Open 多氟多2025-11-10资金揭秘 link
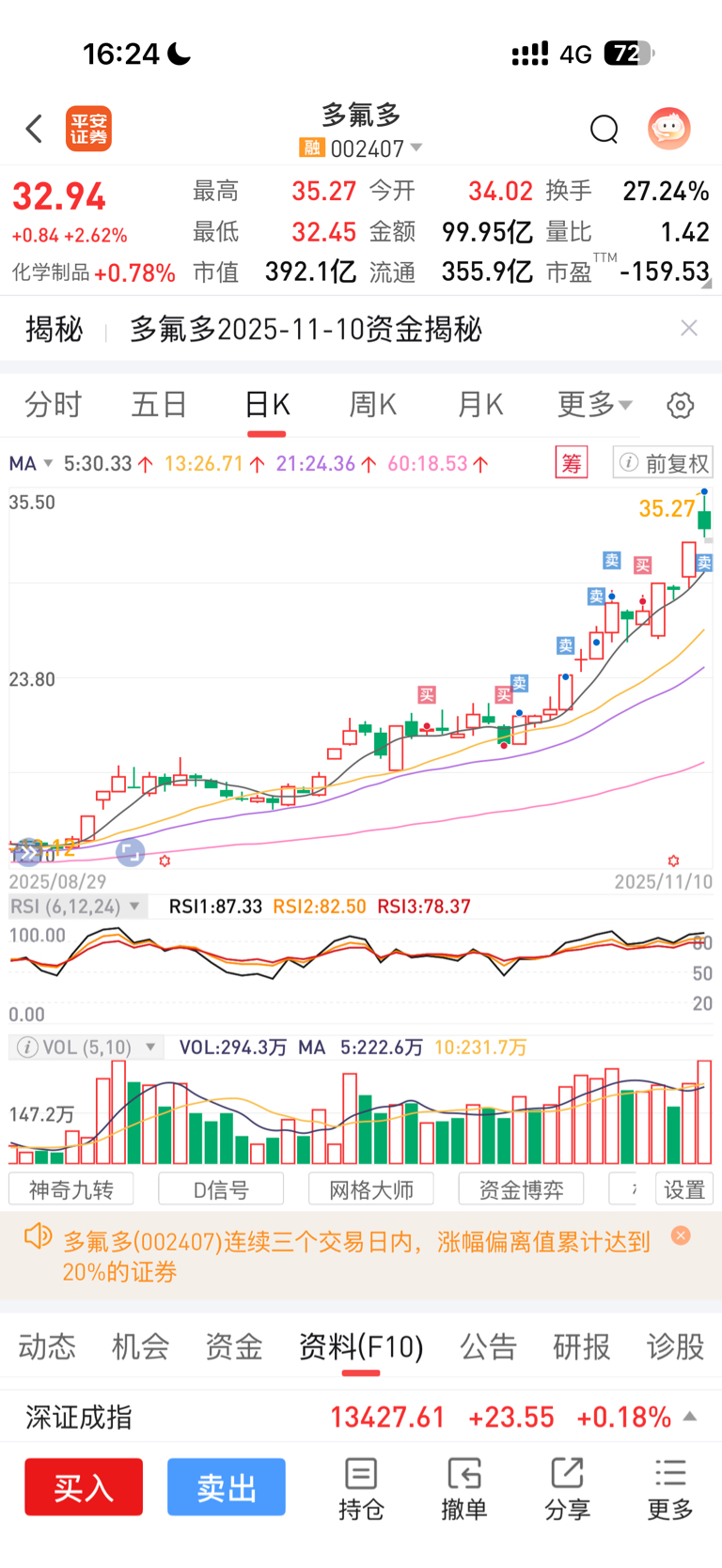This screenshot has width=722, height=1568. coord(306,329)
